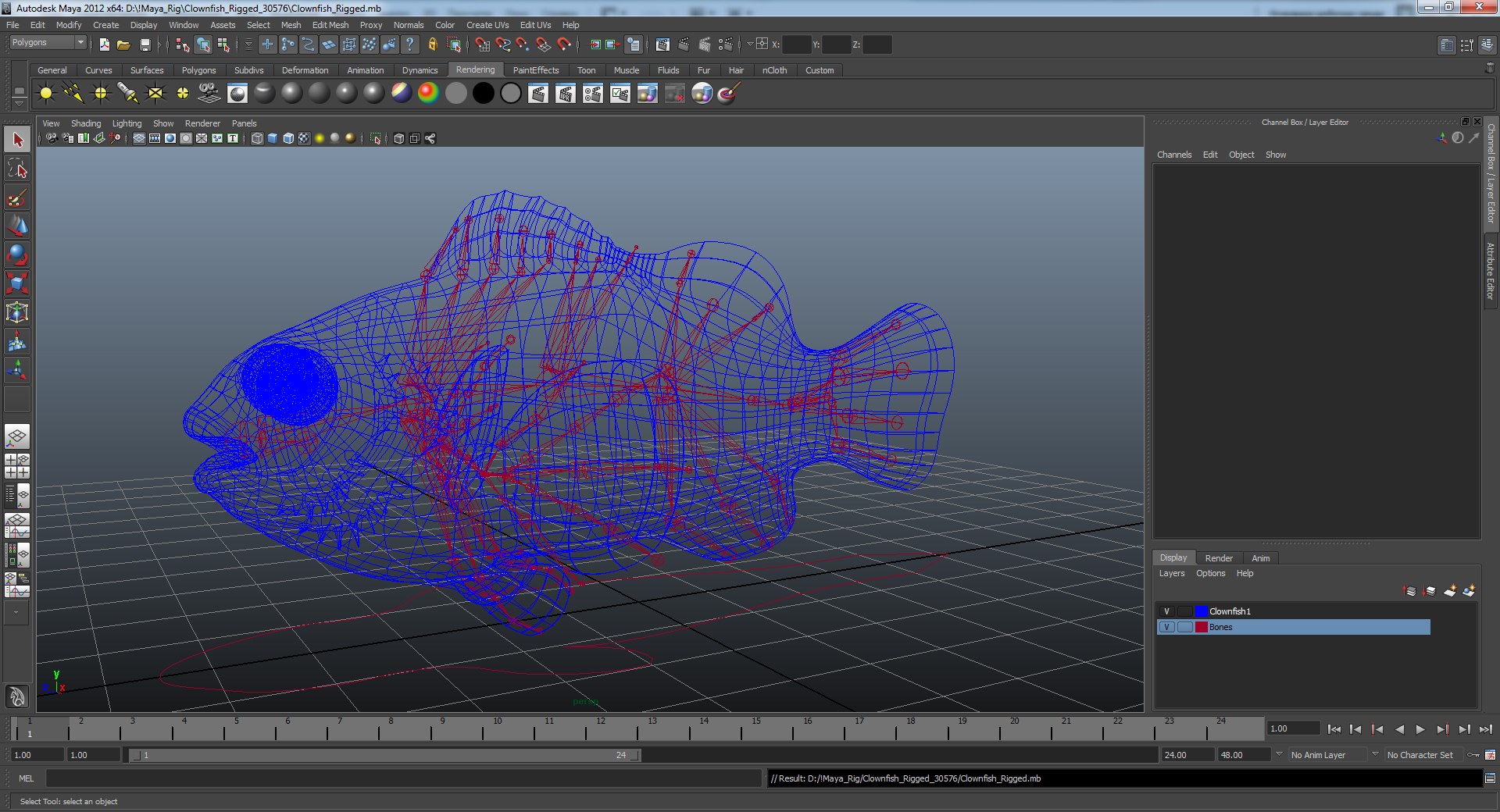
Task: Pick the Rotate tool in the toolbox
Action: [17, 255]
